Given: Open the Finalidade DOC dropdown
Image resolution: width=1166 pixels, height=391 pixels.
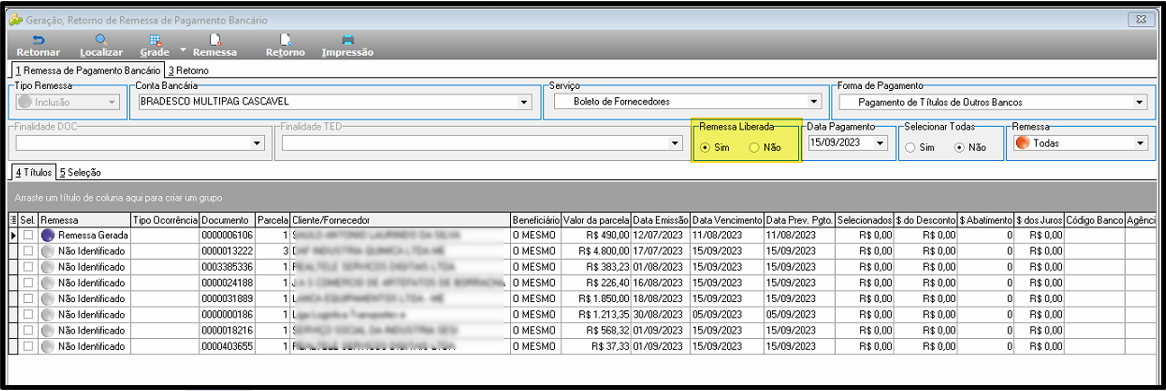Looking at the screenshot, I should pos(258,143).
